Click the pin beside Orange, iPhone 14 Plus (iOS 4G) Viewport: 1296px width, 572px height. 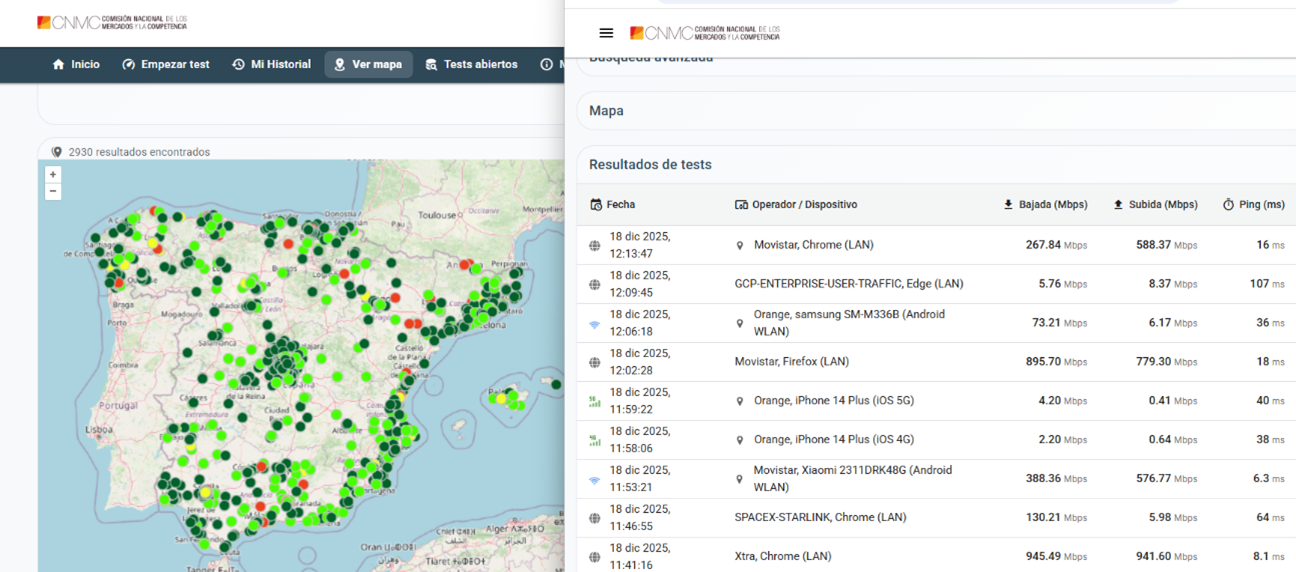point(740,440)
